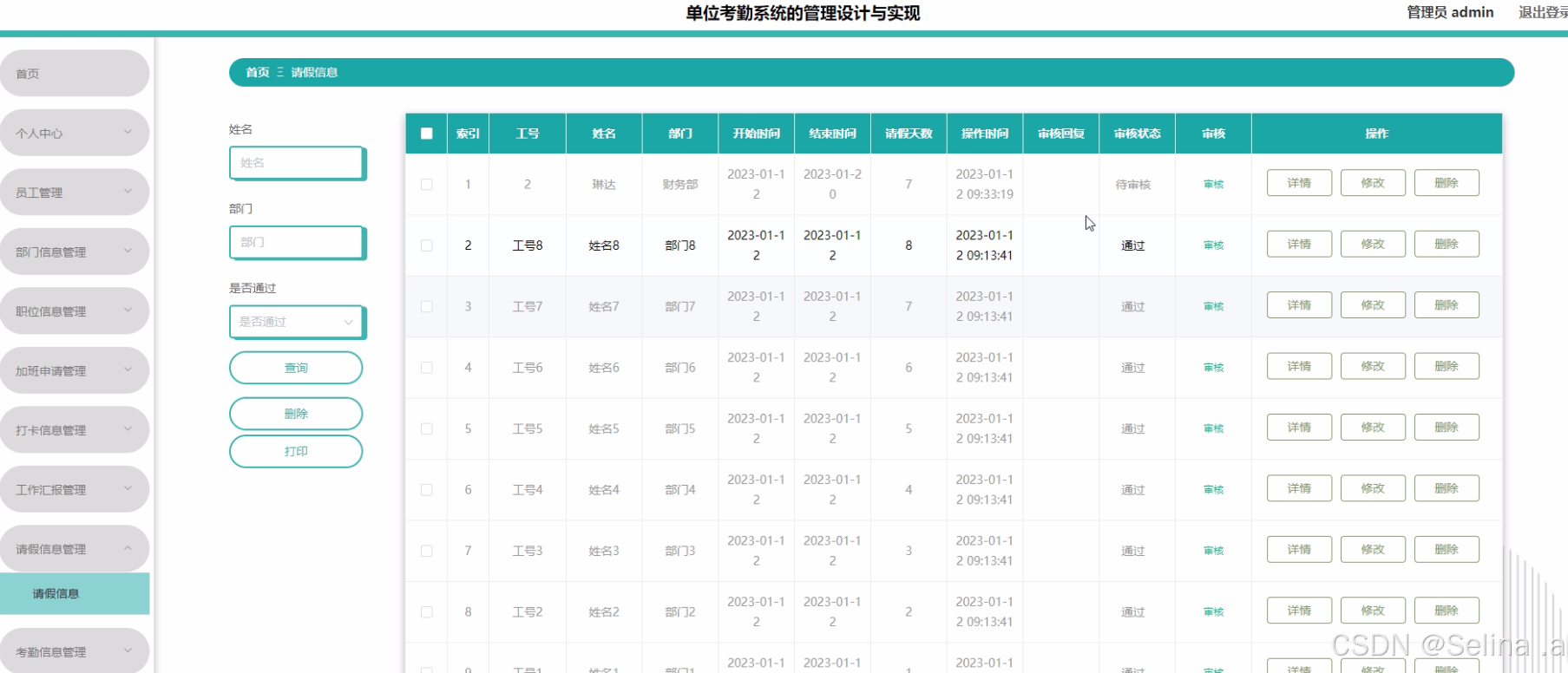Click the 查询 search button
Image resolution: width=1568 pixels, height=673 pixels.
point(296,368)
